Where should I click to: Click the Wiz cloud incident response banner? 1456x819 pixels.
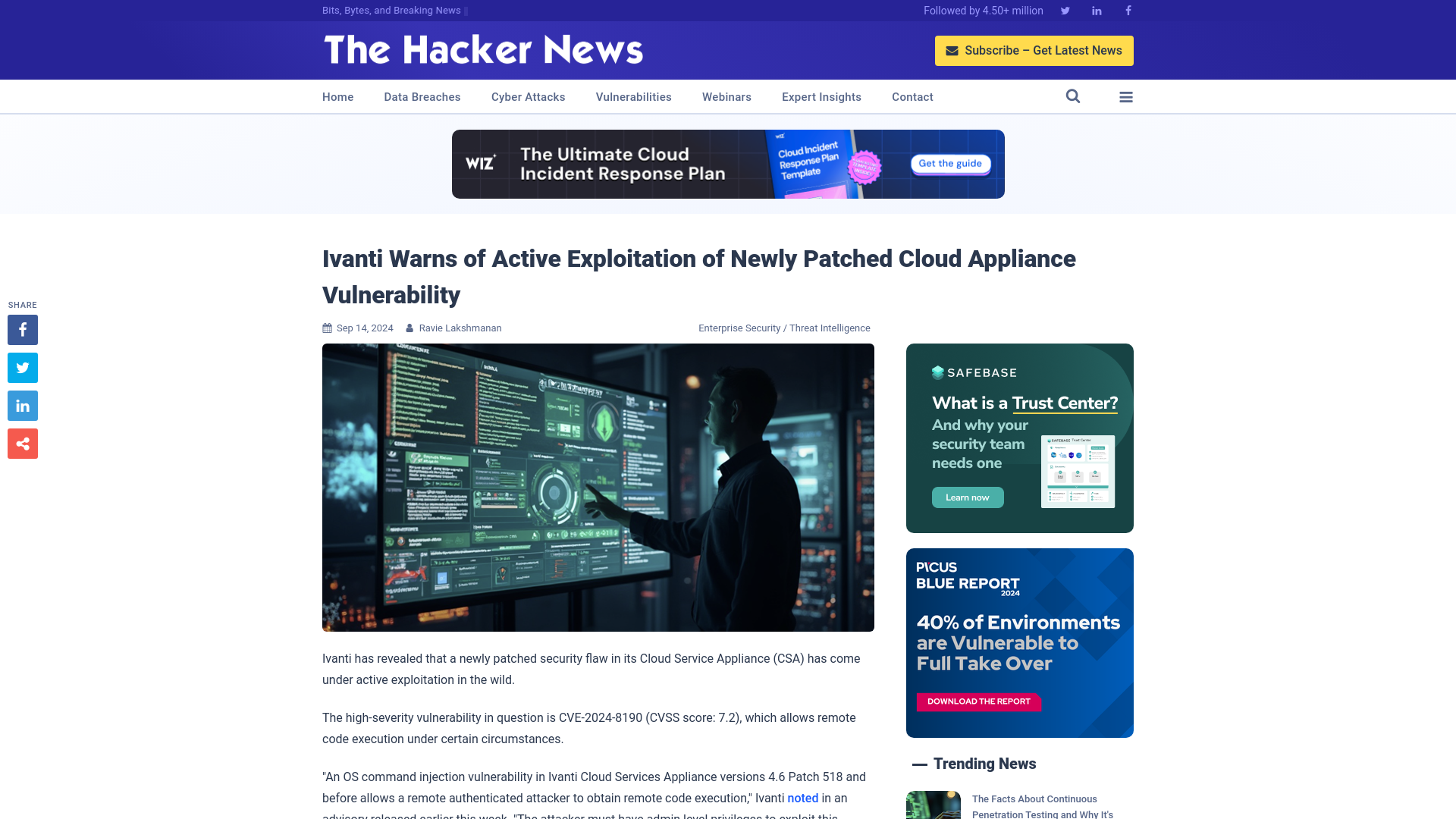pyautogui.click(x=728, y=164)
